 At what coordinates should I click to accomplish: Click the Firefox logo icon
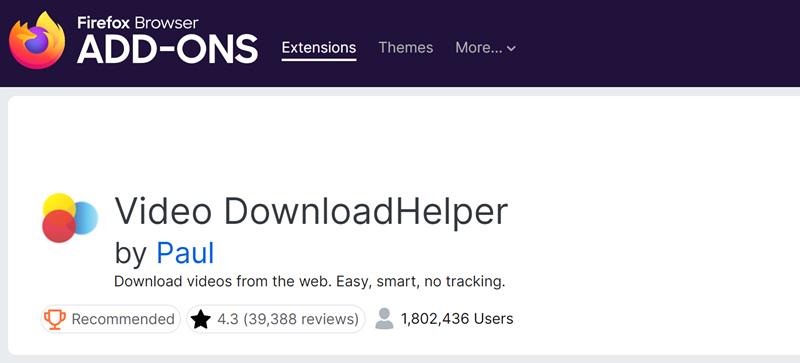click(37, 40)
